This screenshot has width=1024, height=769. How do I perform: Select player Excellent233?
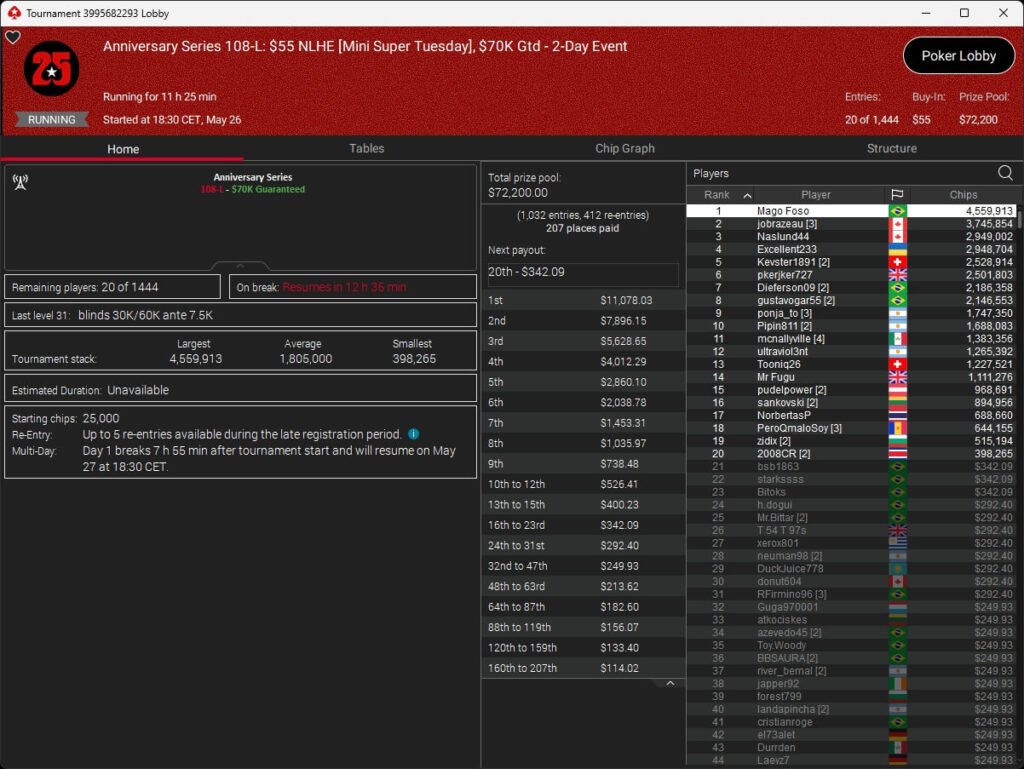(852, 249)
